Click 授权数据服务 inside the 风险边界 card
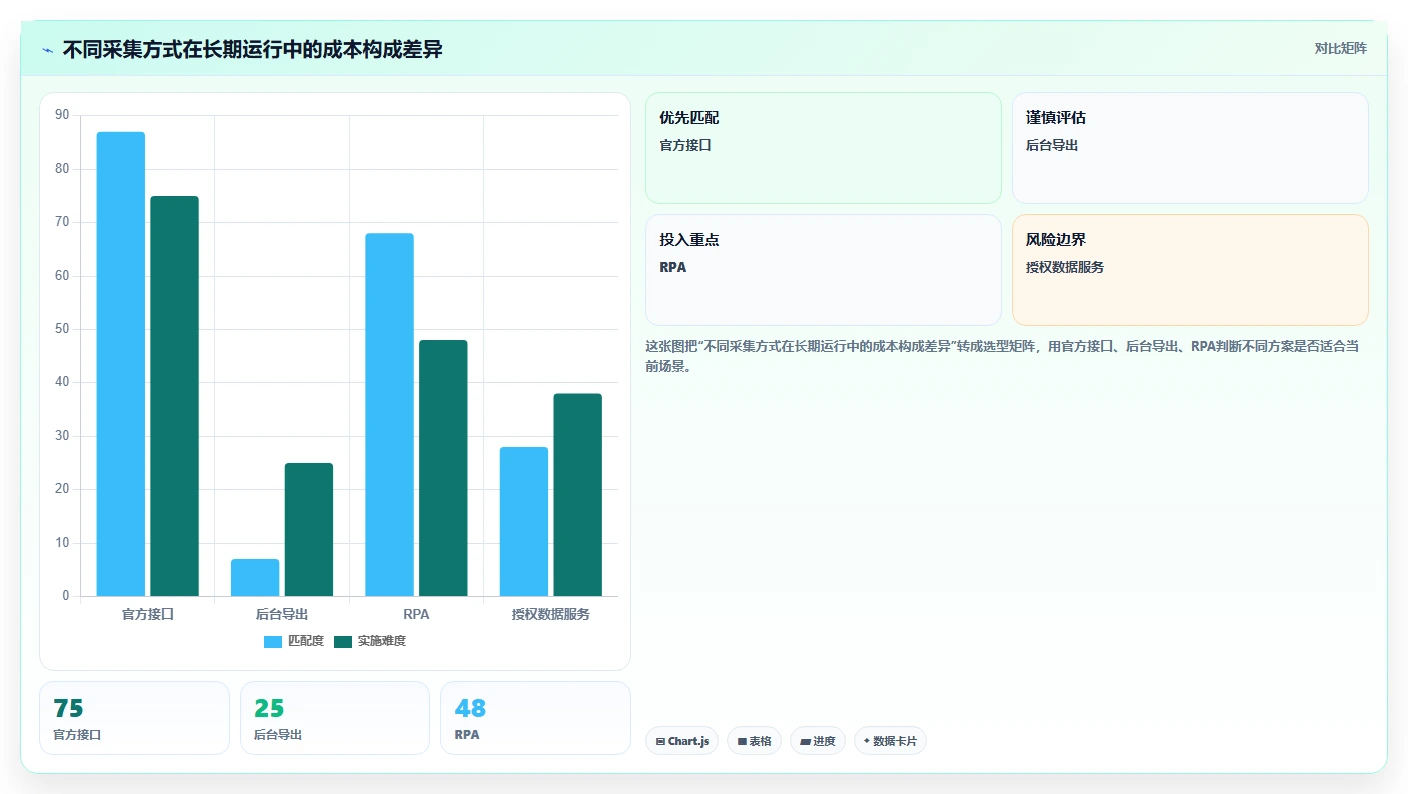Image resolution: width=1408 pixels, height=794 pixels. (x=1065, y=267)
